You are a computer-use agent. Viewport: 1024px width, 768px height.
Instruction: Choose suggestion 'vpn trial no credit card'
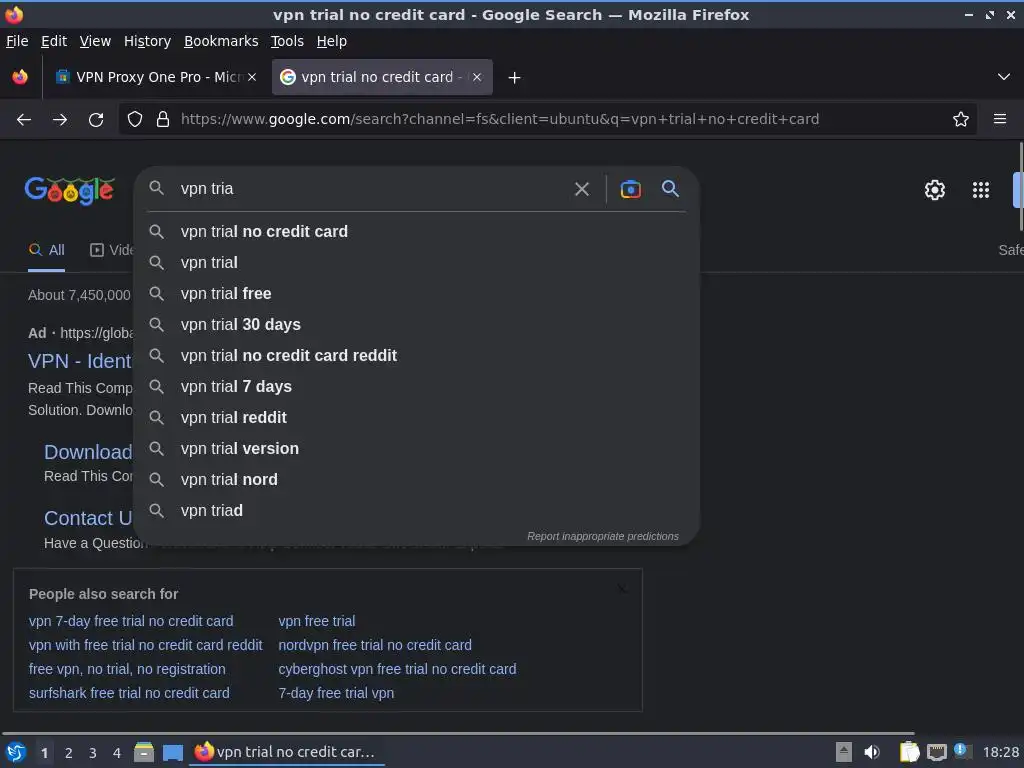[x=416, y=232]
